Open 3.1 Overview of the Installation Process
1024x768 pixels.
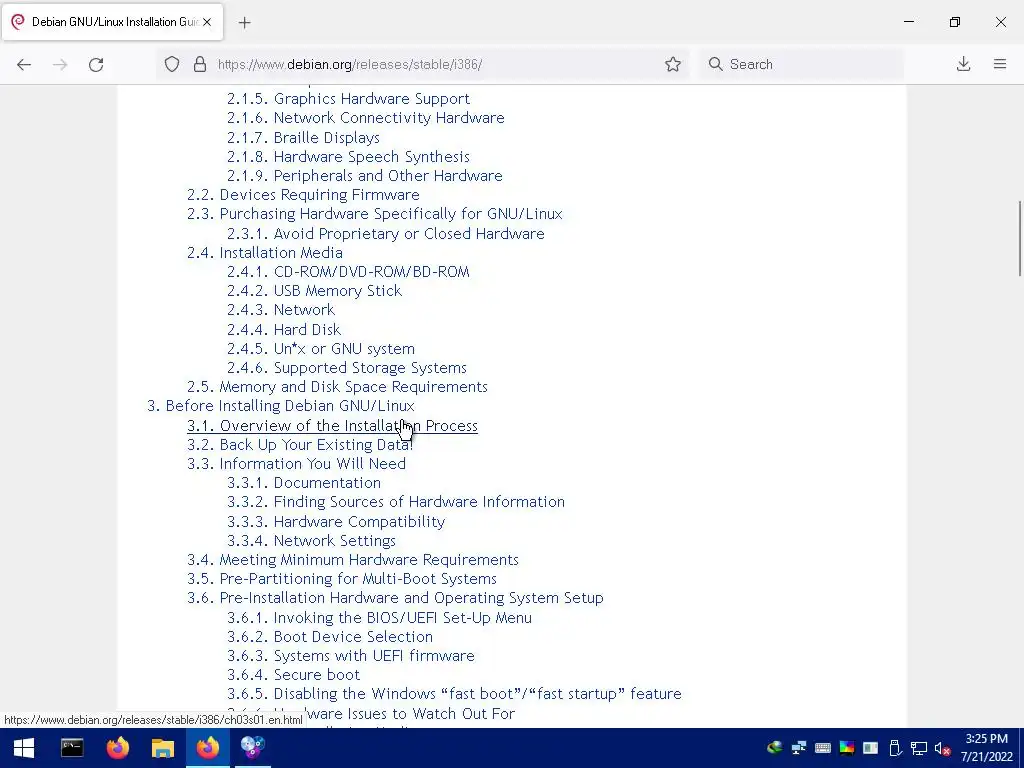pos(332,426)
